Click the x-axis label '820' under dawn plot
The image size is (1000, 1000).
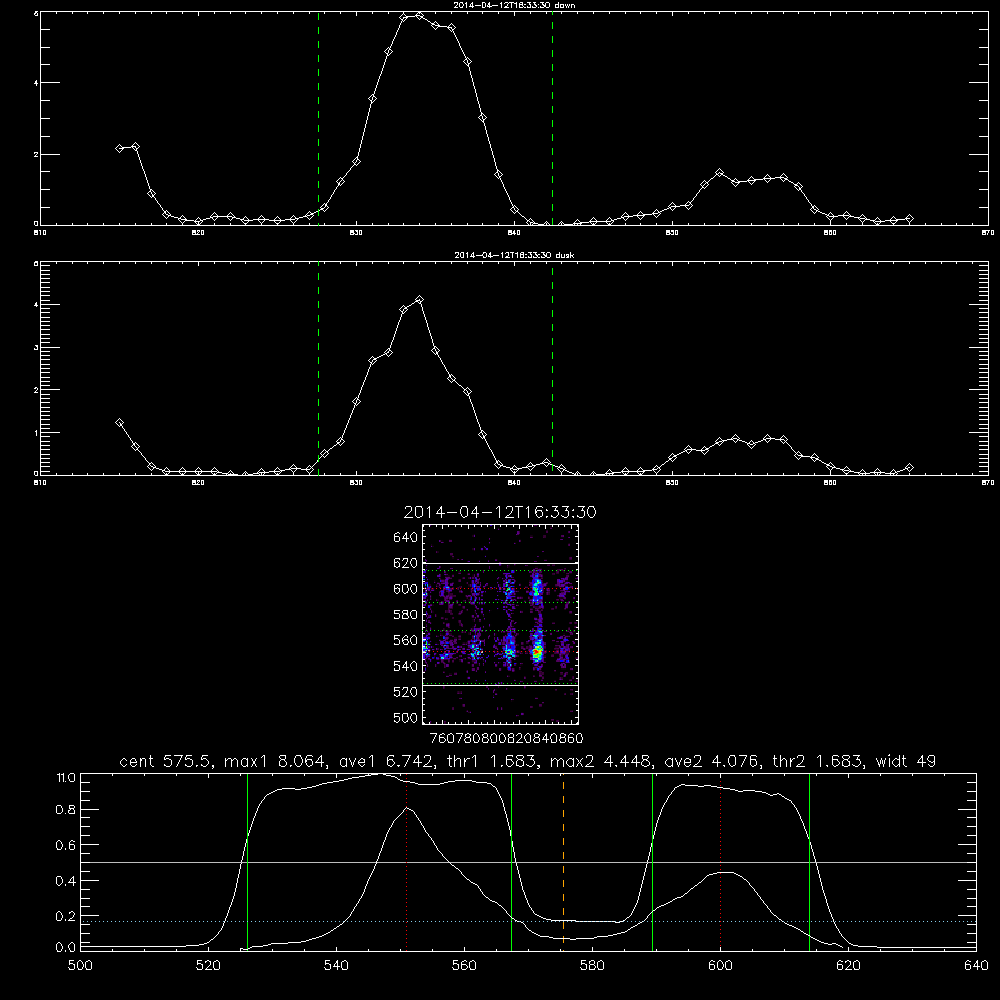pos(198,233)
